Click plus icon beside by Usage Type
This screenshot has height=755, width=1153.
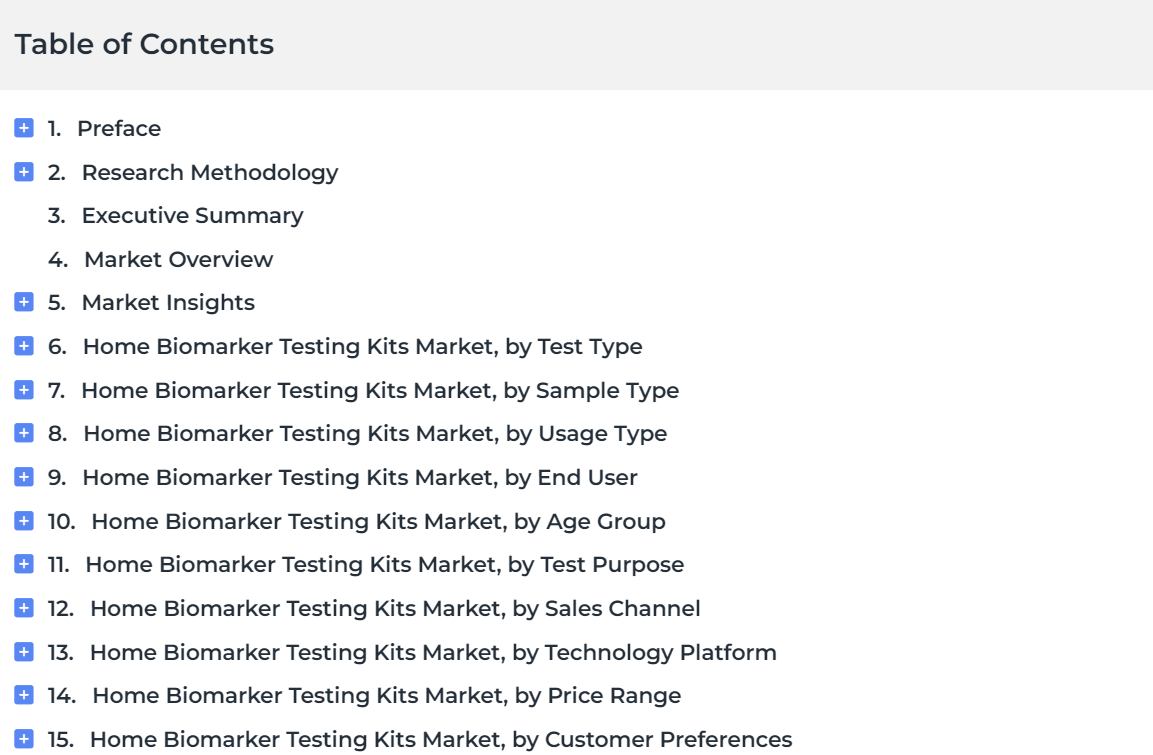pos(24,433)
